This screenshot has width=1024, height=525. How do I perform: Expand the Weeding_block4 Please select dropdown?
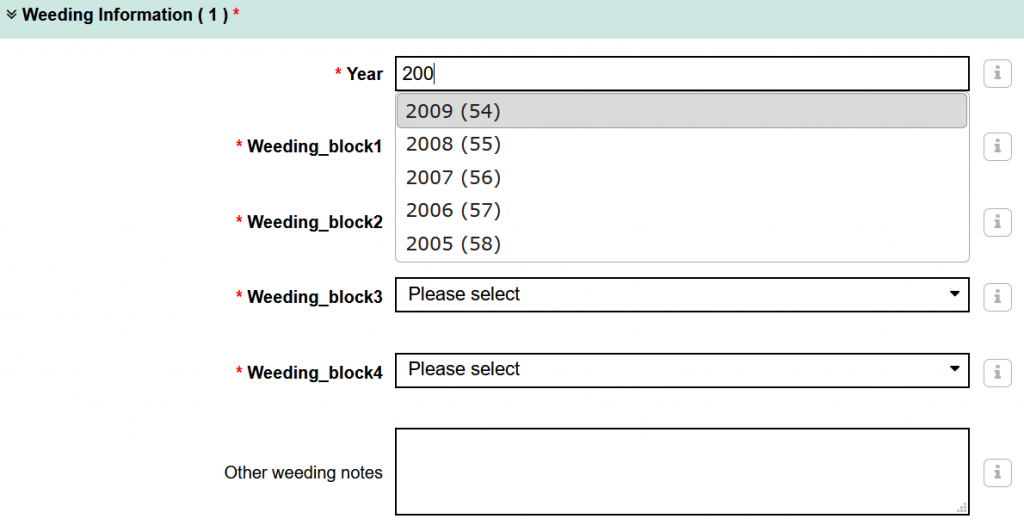(x=682, y=370)
